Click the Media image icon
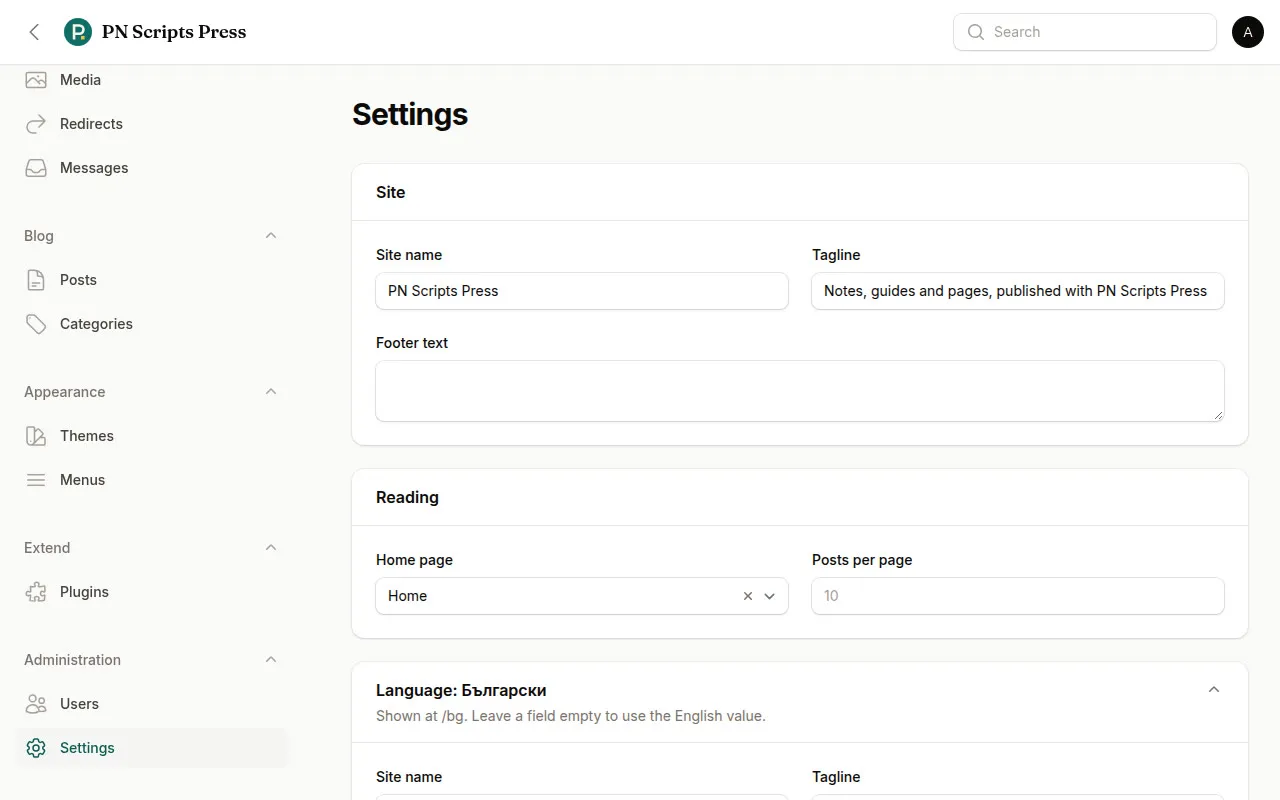Image resolution: width=1280 pixels, height=800 pixels. point(36,80)
